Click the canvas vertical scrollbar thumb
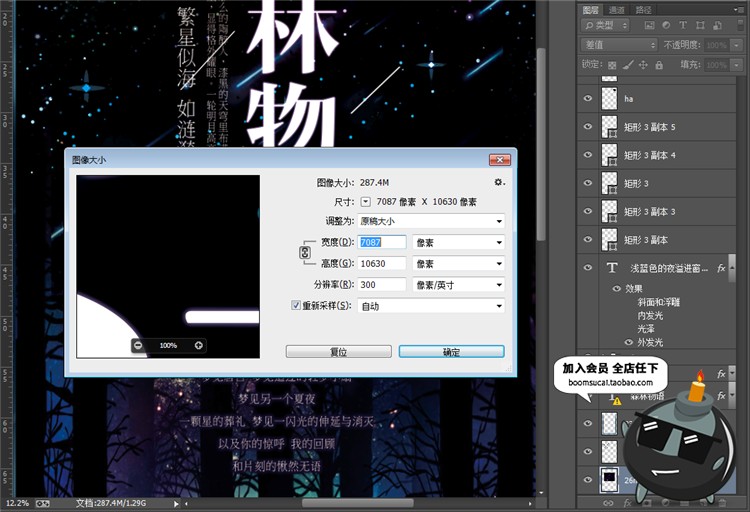750x512 pixels. point(541,144)
